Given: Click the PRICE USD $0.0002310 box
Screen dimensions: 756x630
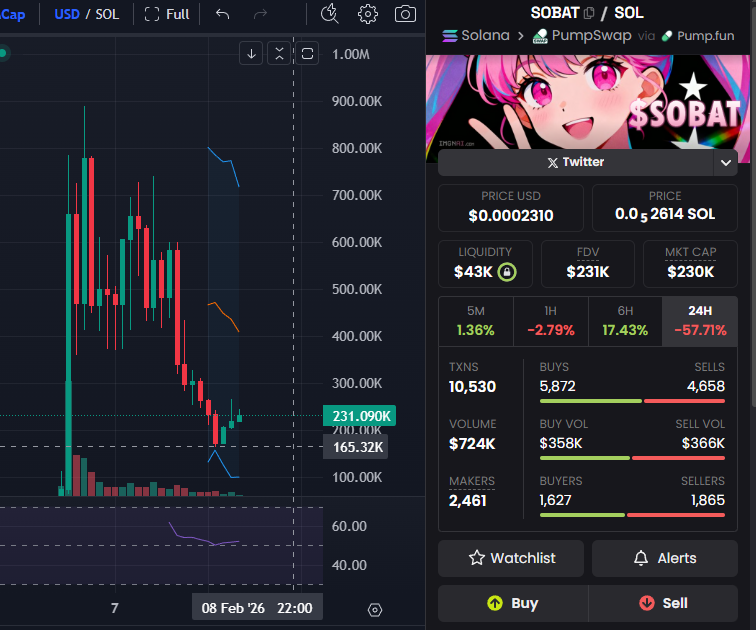Looking at the screenshot, I should click(x=511, y=208).
